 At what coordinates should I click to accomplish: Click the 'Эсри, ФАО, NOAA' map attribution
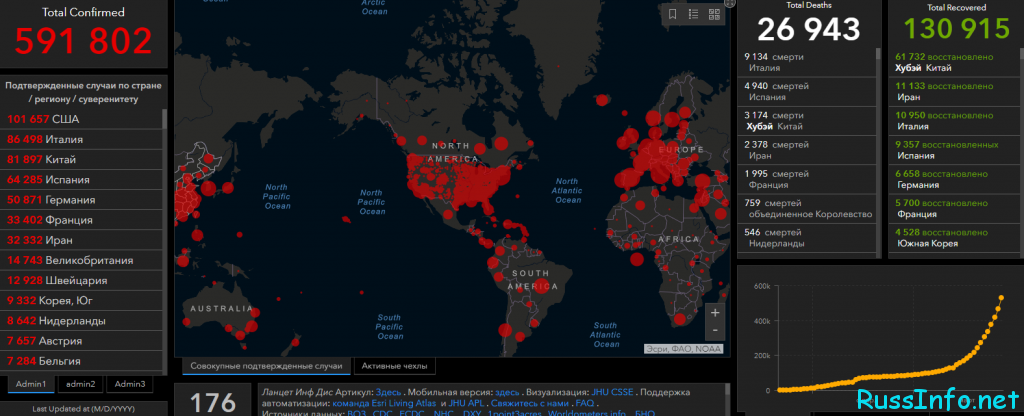click(x=684, y=349)
